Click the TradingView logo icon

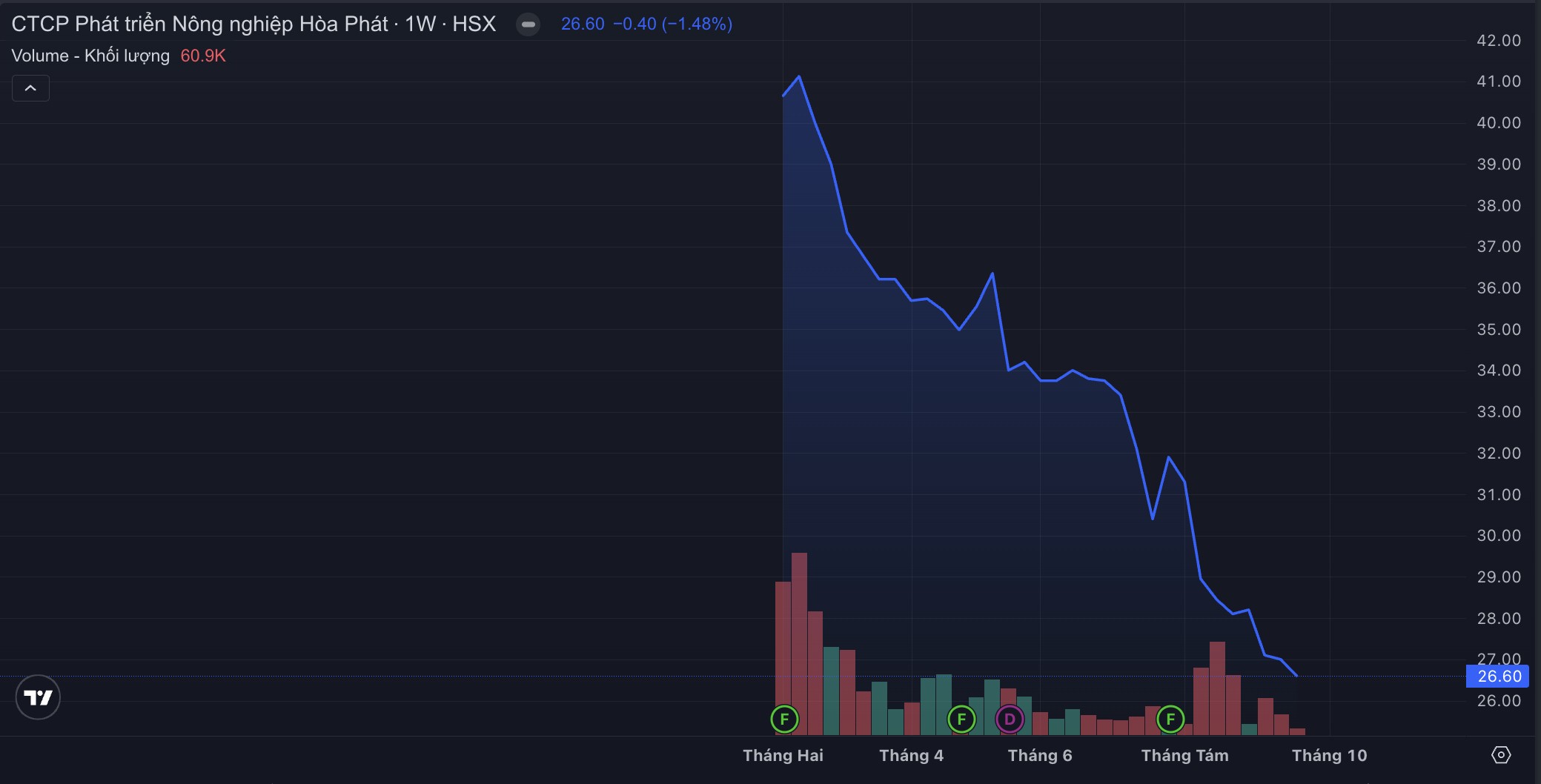(38, 697)
